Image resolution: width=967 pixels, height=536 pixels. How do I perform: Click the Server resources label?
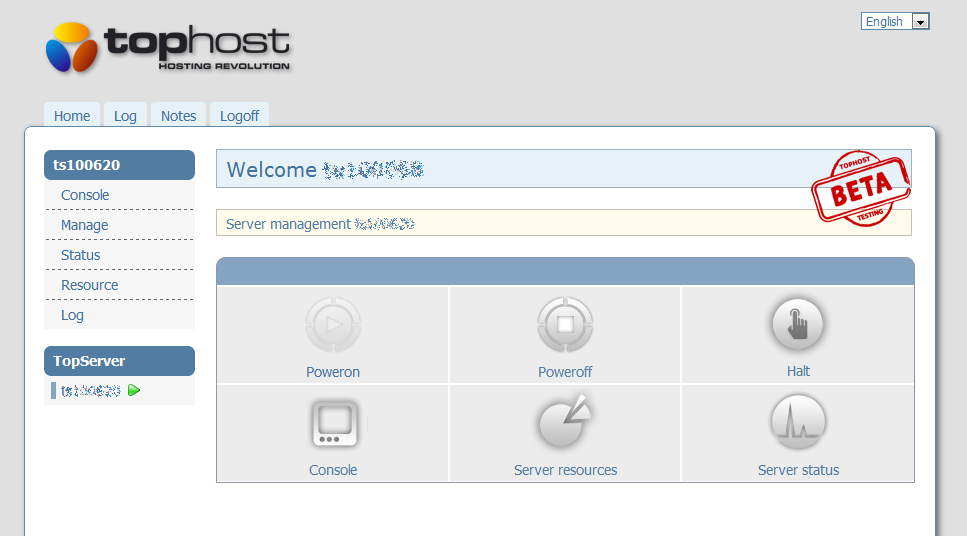[566, 470]
